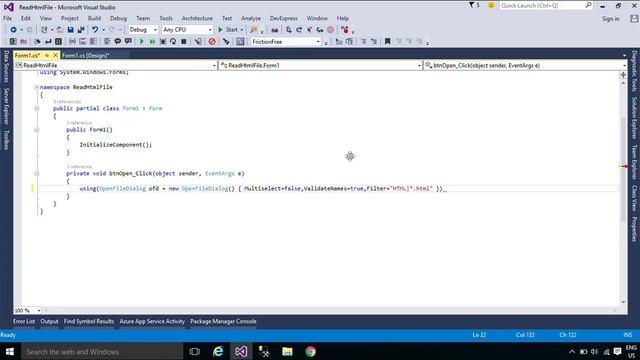Open the Toolbox side panel
Screen dimensions: 640x360
coord(6,140)
